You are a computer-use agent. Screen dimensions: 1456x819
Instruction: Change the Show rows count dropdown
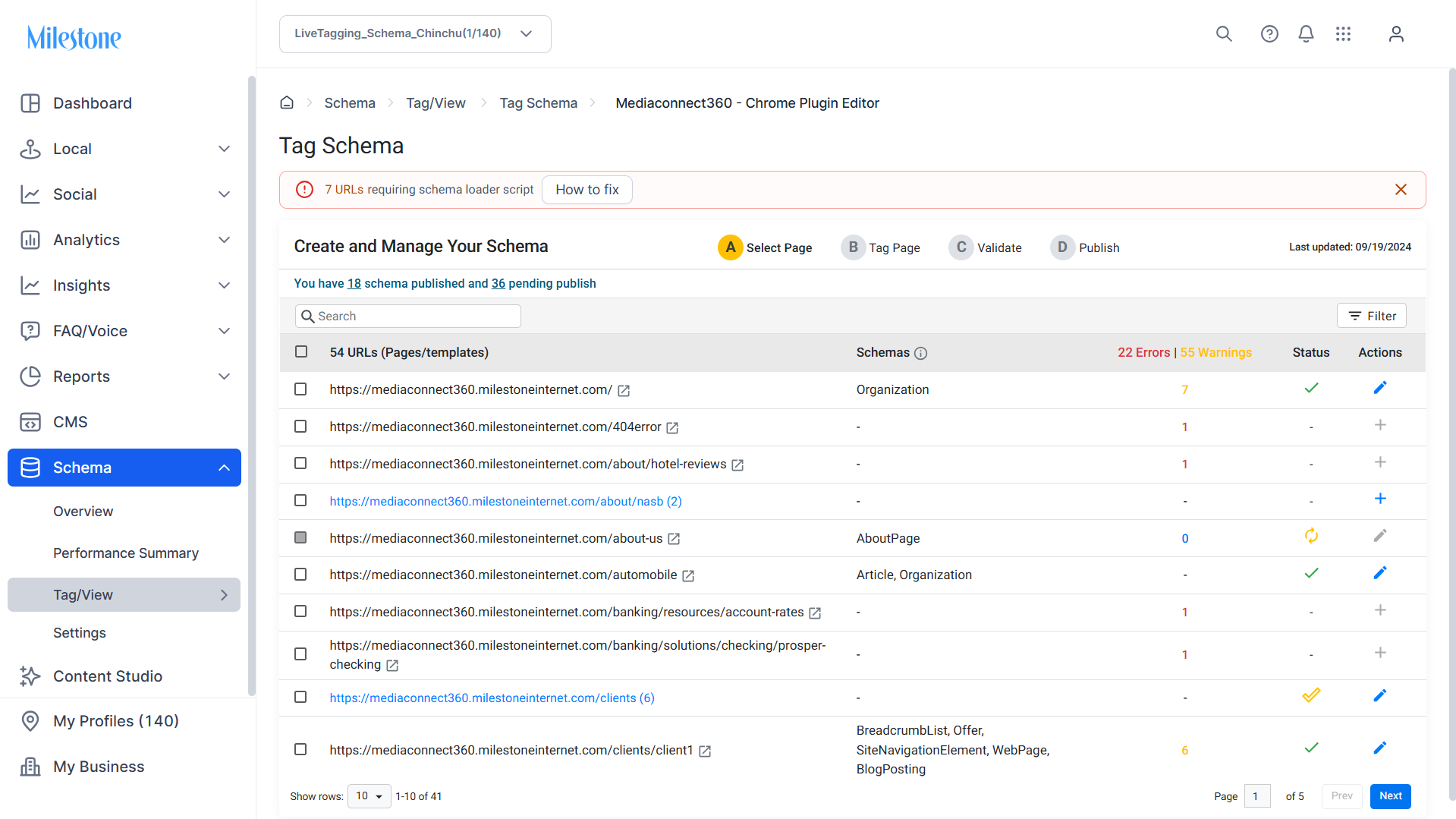[x=370, y=796]
